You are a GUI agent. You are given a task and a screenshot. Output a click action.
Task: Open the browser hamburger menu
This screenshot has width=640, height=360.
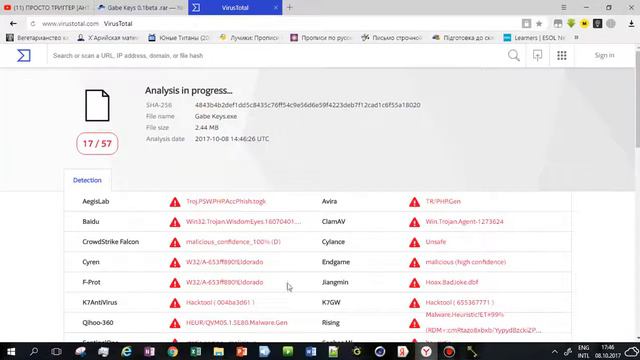click(564, 7)
